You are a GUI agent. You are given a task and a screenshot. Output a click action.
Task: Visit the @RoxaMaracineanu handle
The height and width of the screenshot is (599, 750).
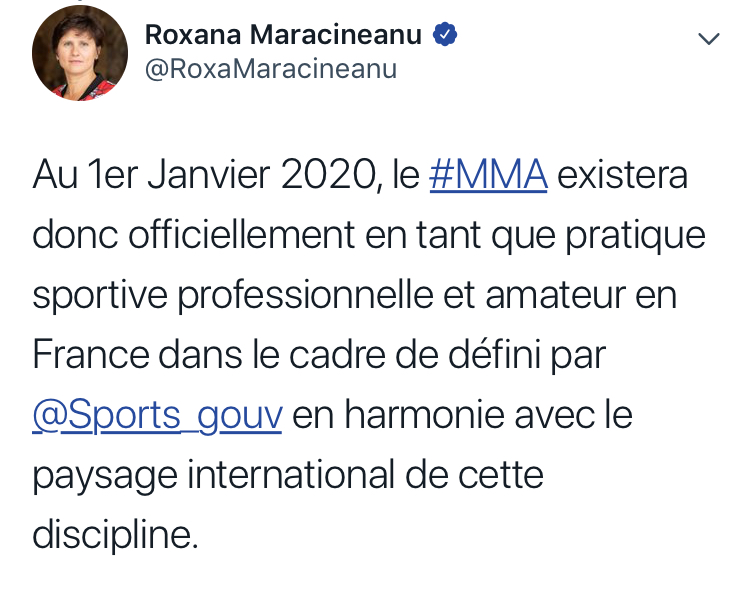(x=271, y=69)
